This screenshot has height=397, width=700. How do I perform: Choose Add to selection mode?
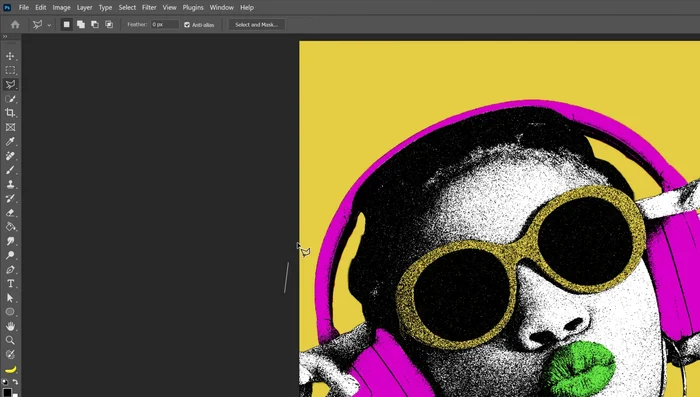(81, 25)
